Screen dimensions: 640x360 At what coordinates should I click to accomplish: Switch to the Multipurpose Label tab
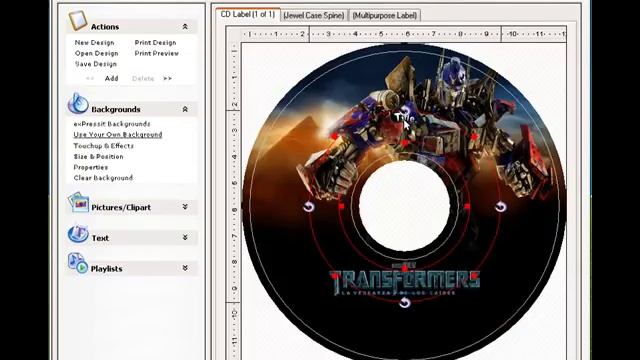(384, 16)
